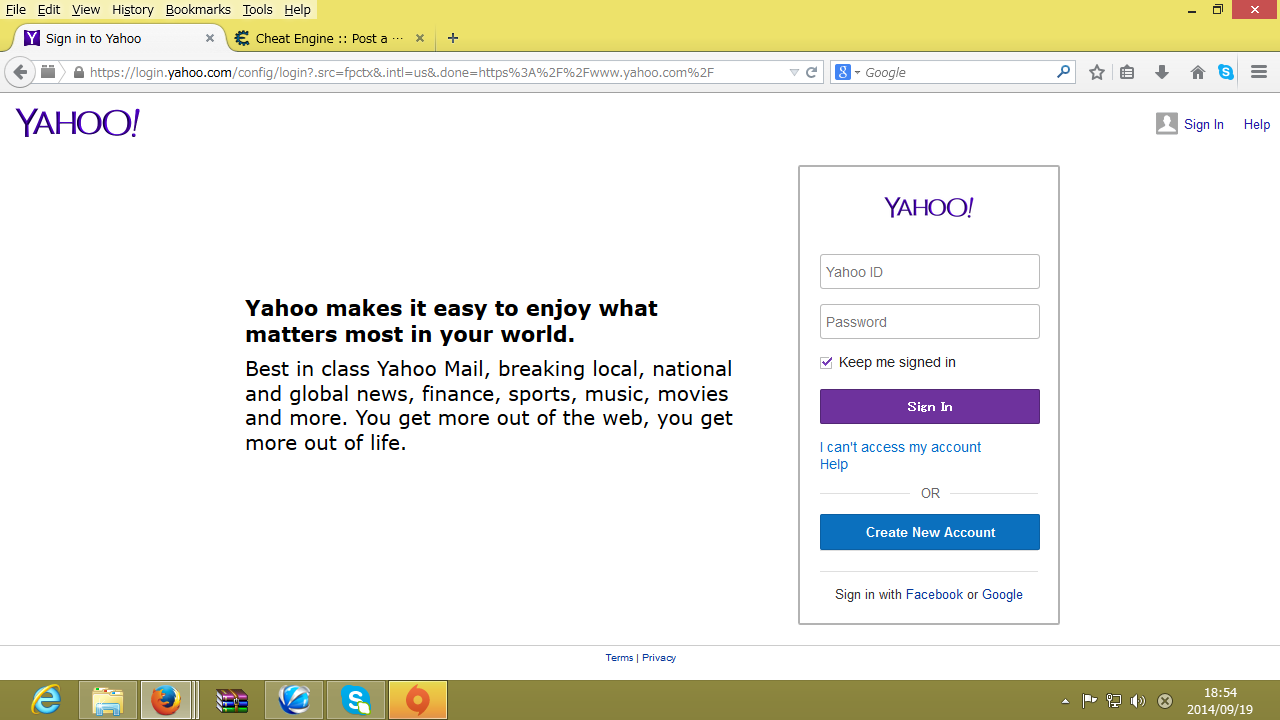Image resolution: width=1280 pixels, height=720 pixels.
Task: Toggle the Keep me signed in checkbox
Action: (826, 363)
